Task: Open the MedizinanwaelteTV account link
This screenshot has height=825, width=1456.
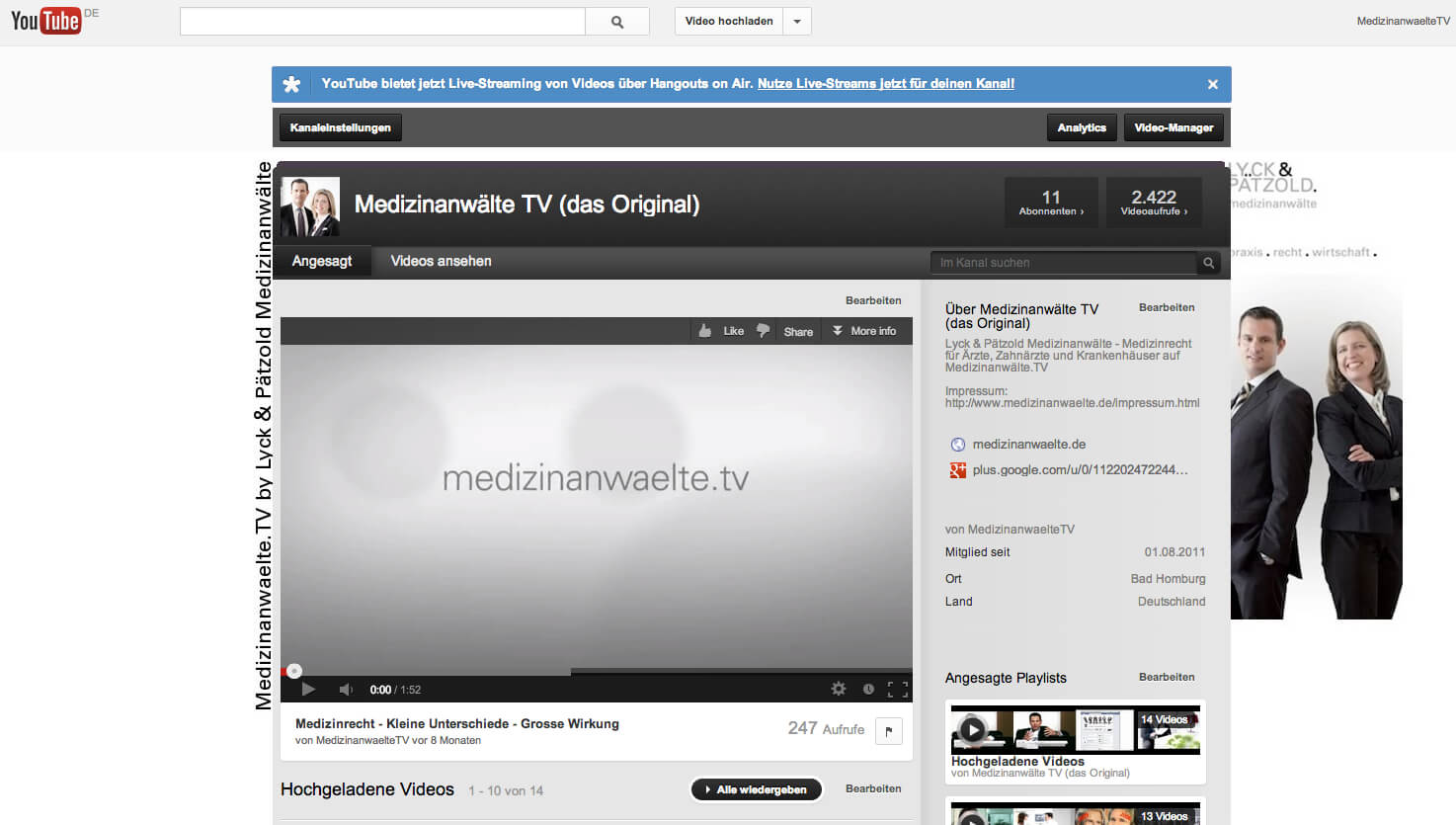Action: pos(1403,21)
